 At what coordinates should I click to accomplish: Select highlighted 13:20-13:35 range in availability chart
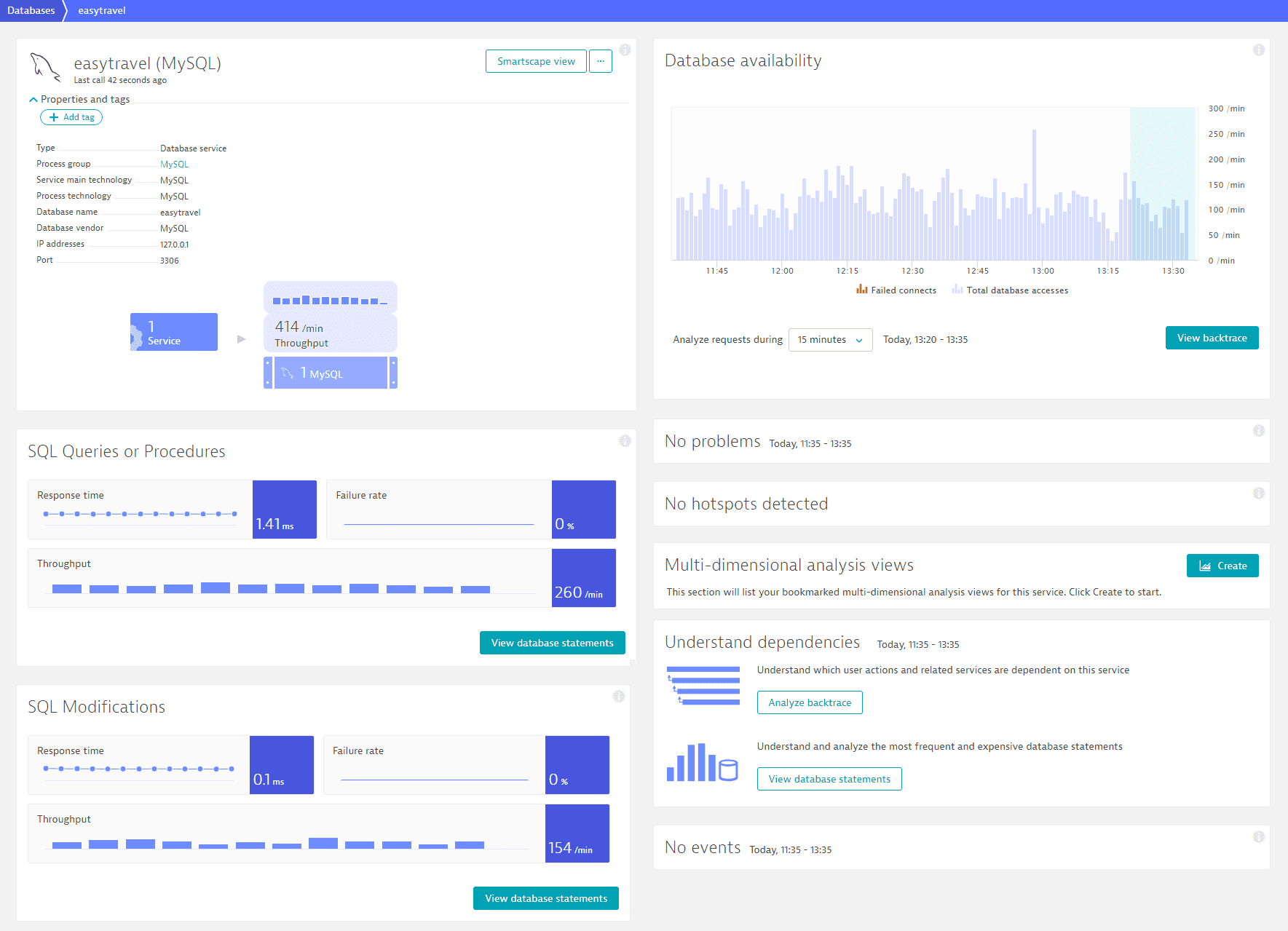[x=1163, y=183]
